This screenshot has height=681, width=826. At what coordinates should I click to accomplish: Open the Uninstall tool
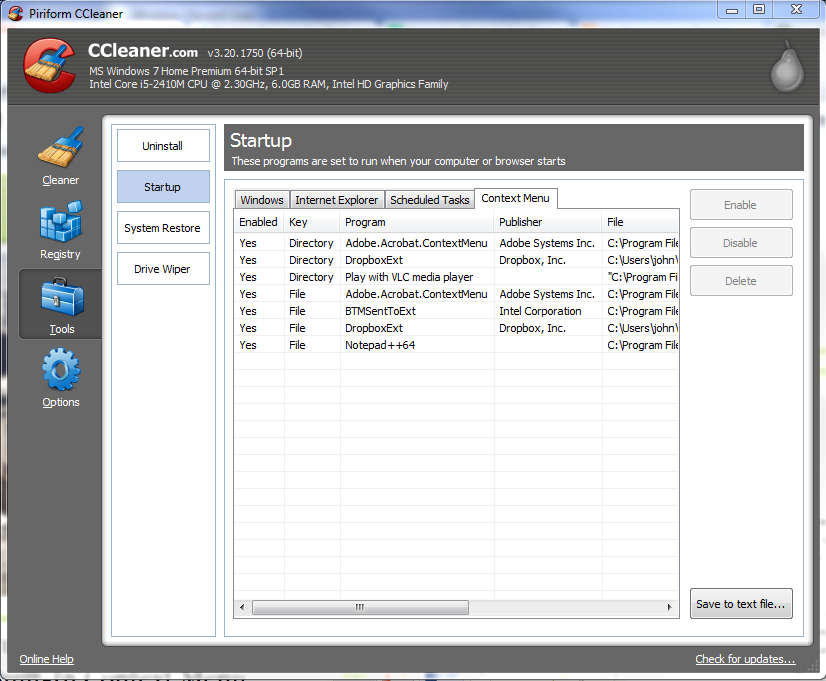click(163, 146)
